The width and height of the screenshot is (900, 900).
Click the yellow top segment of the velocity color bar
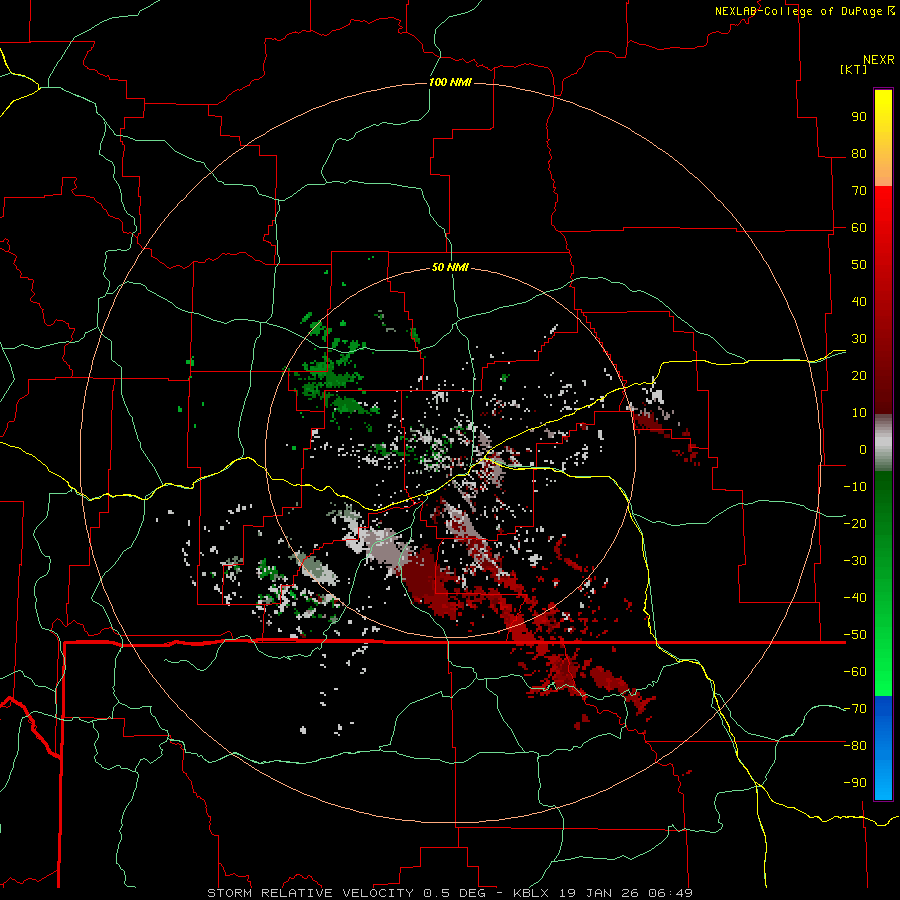coord(883,138)
